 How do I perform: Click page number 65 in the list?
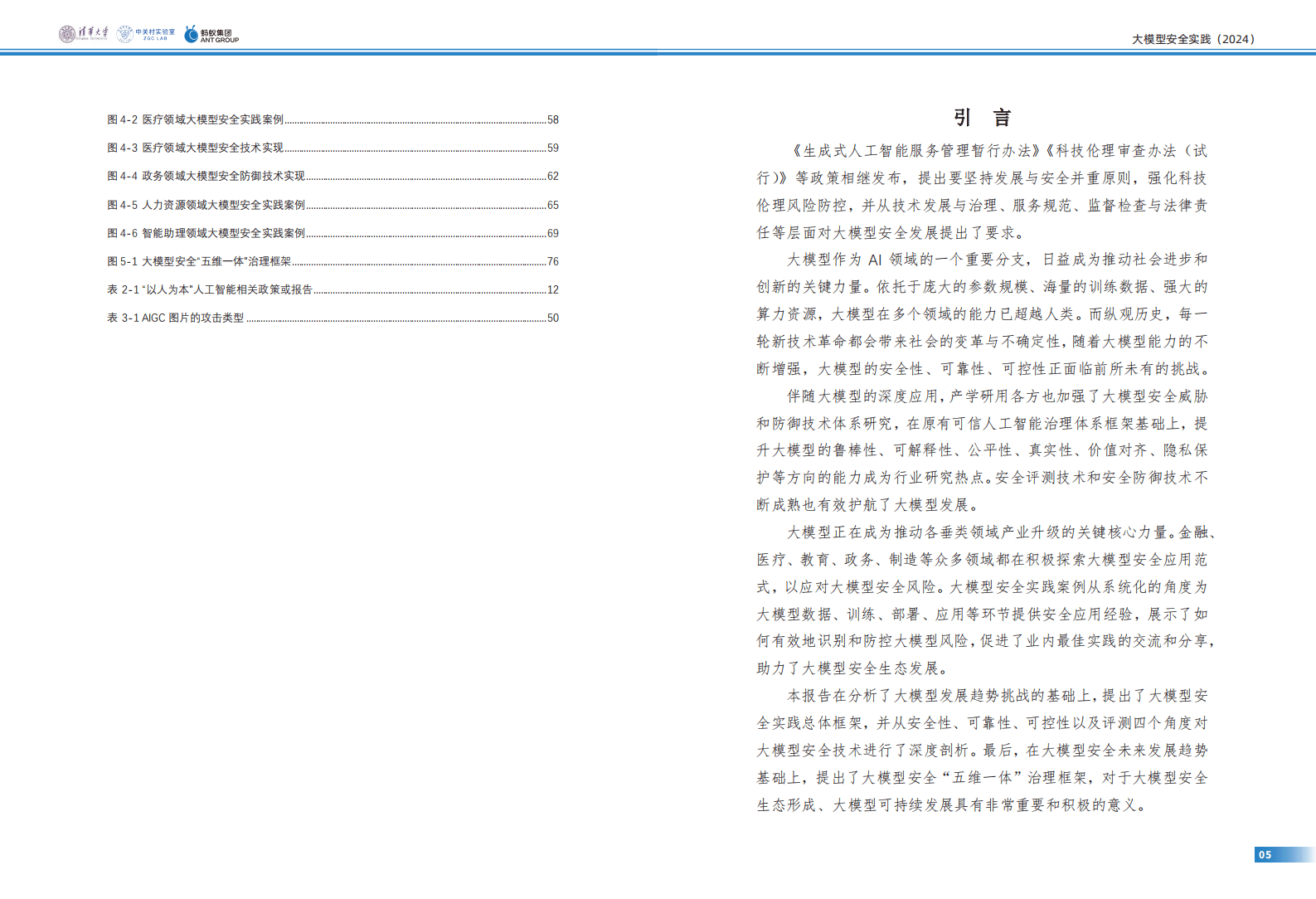(553, 205)
